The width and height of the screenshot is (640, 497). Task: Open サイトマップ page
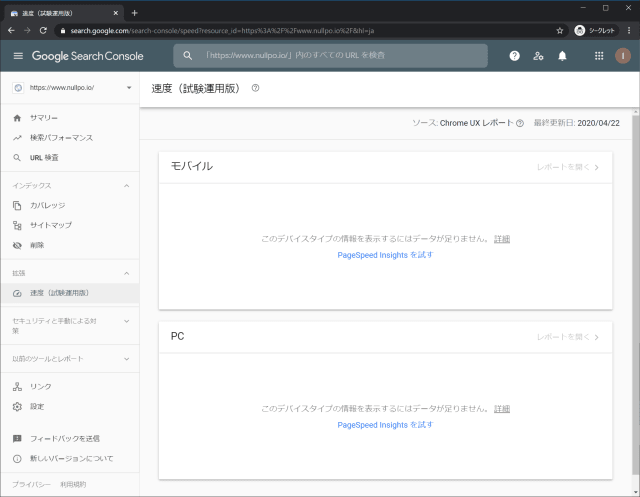pos(69,225)
